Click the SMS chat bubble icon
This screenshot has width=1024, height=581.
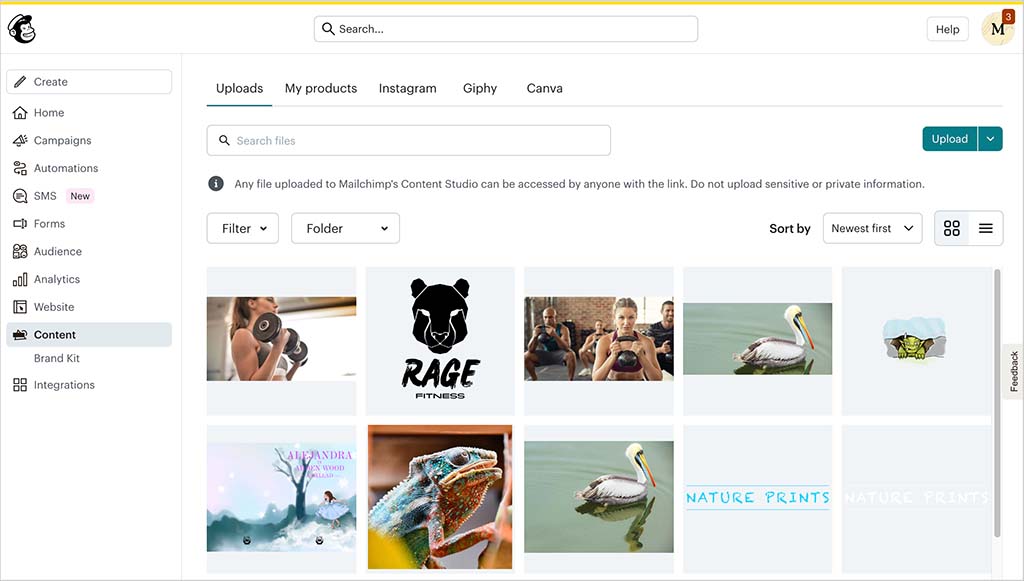(x=20, y=196)
